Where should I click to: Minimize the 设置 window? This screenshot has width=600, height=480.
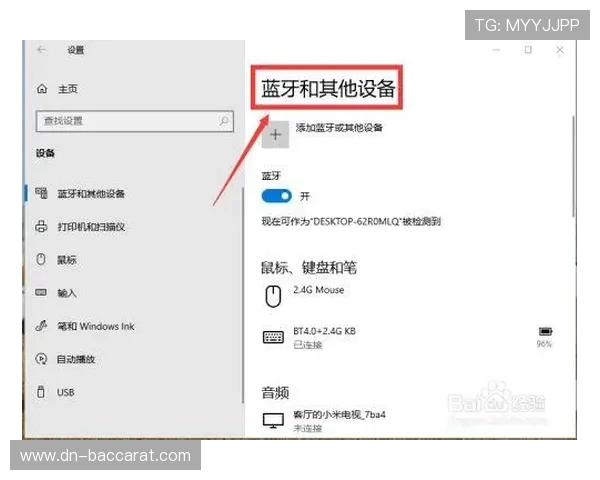pyautogui.click(x=496, y=50)
